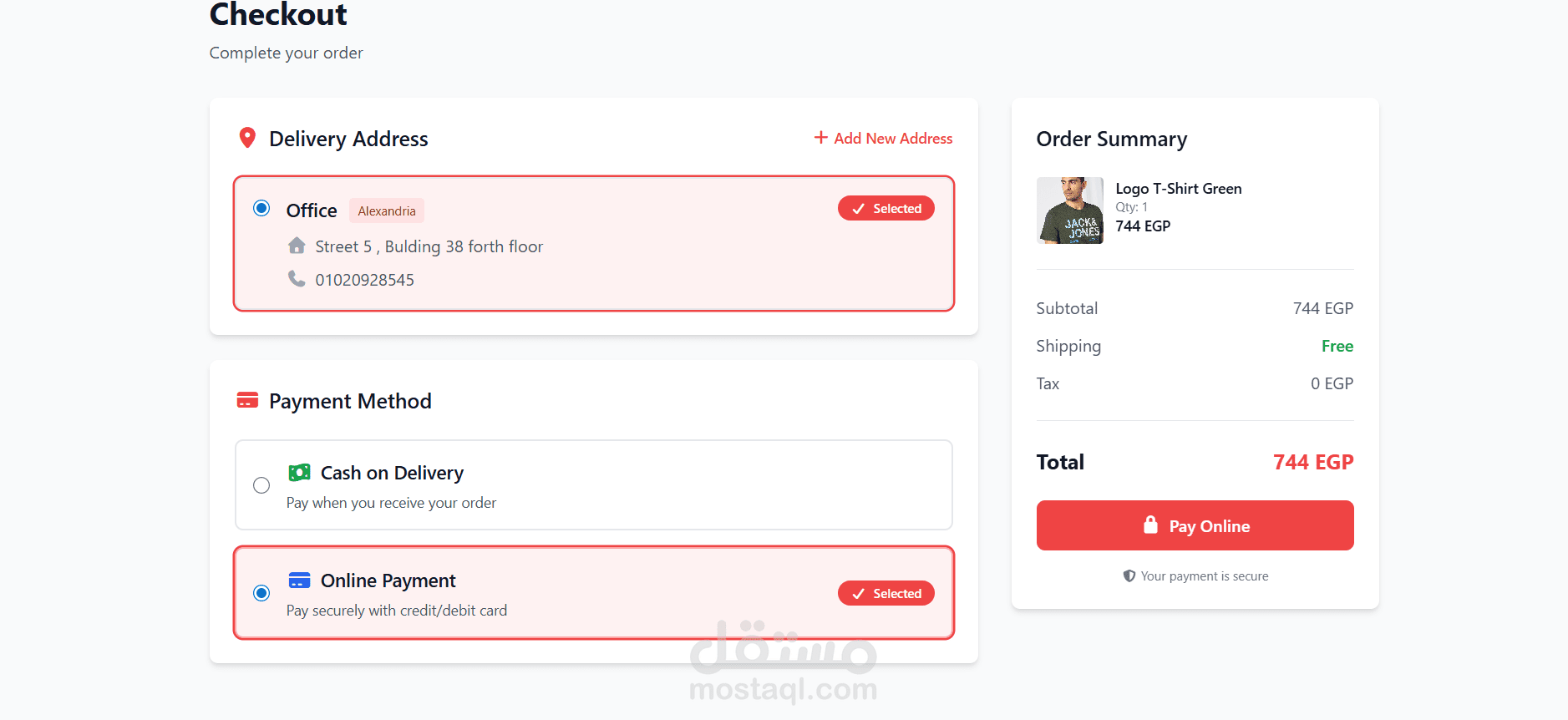Click the green cash icon for Cash on Delivery
The height and width of the screenshot is (720, 1568).
299,473
